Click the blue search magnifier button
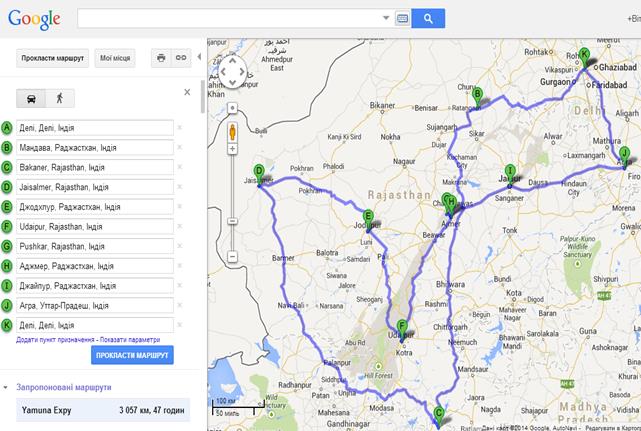This screenshot has height=431, width=641. [x=428, y=18]
